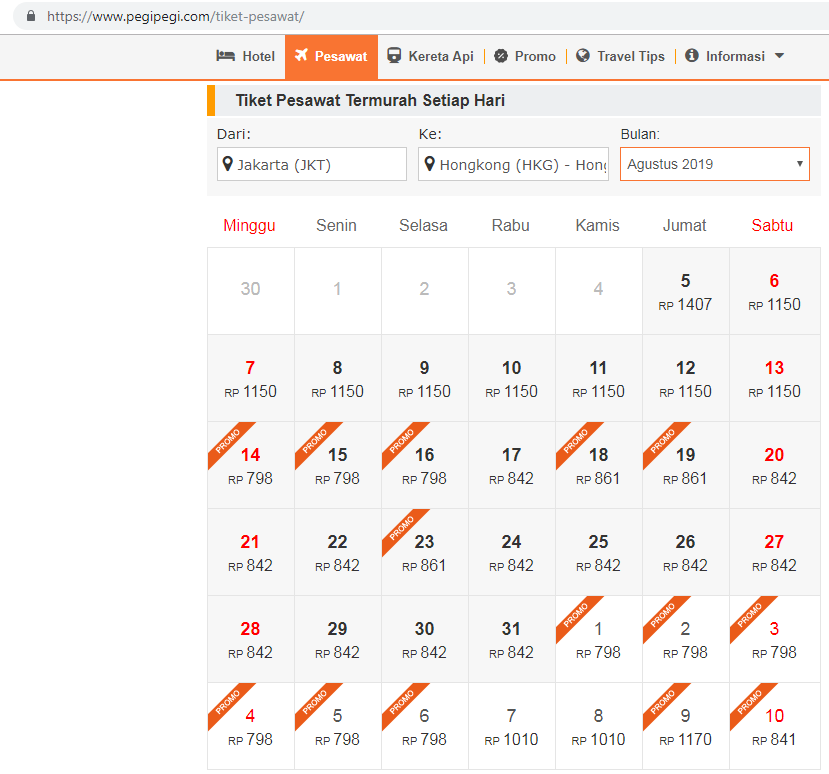Select August 5 priced Rp 1407

point(685,292)
